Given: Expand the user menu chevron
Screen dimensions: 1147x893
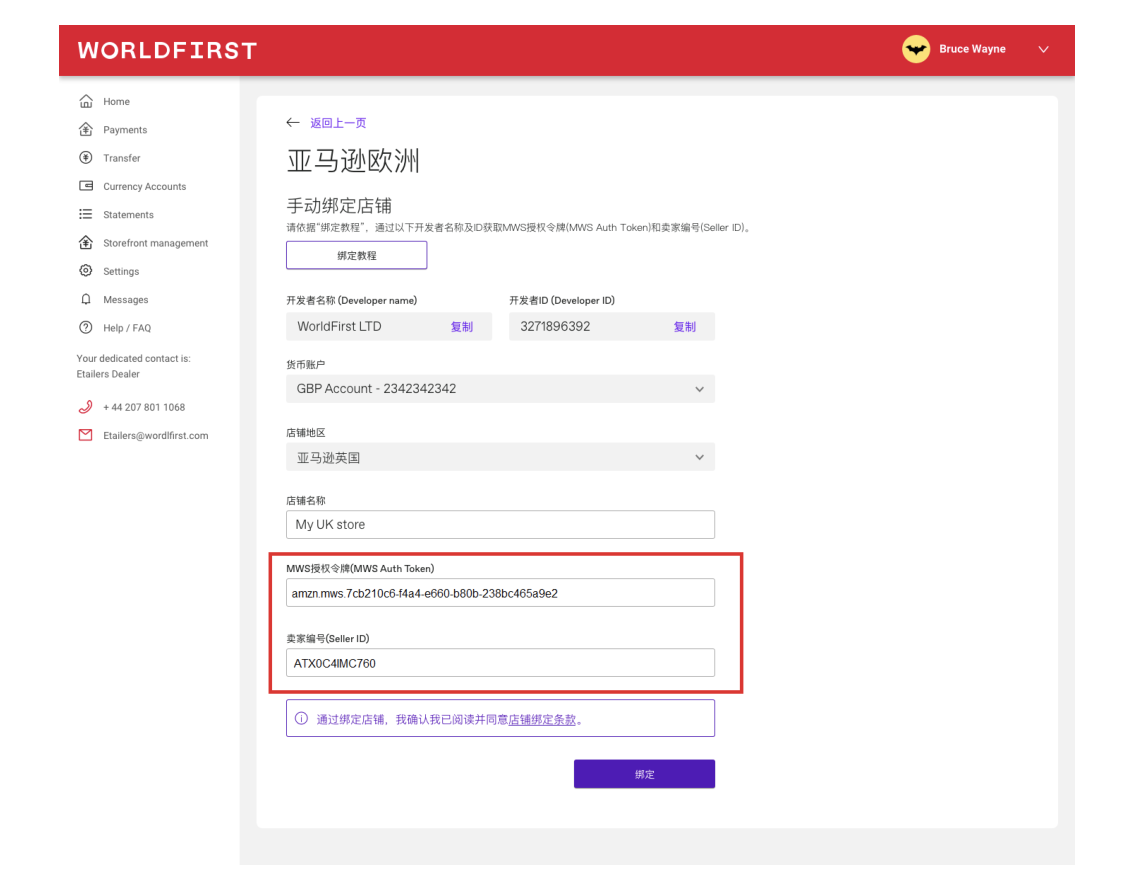Looking at the screenshot, I should pos(1043,49).
